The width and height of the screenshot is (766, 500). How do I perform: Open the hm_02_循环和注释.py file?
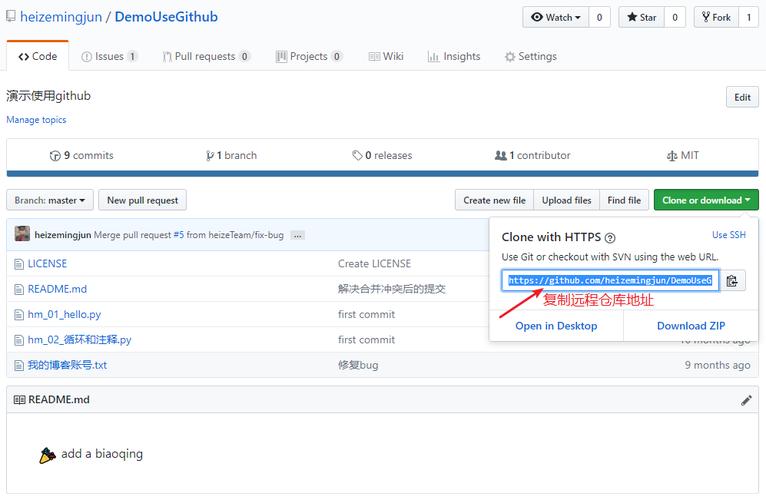point(80,340)
